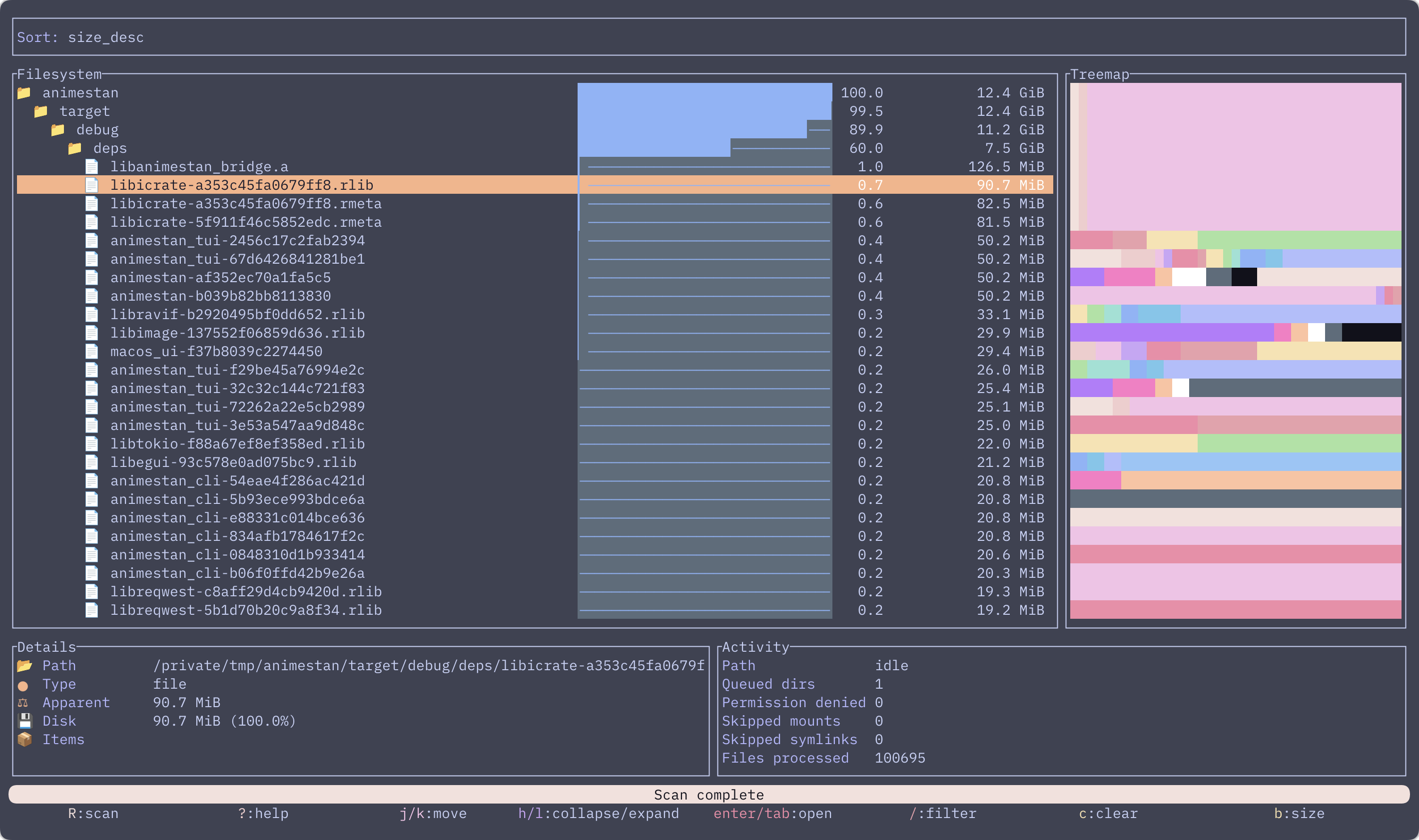
Task: Click the animestan root folder icon
Action: (x=24, y=93)
